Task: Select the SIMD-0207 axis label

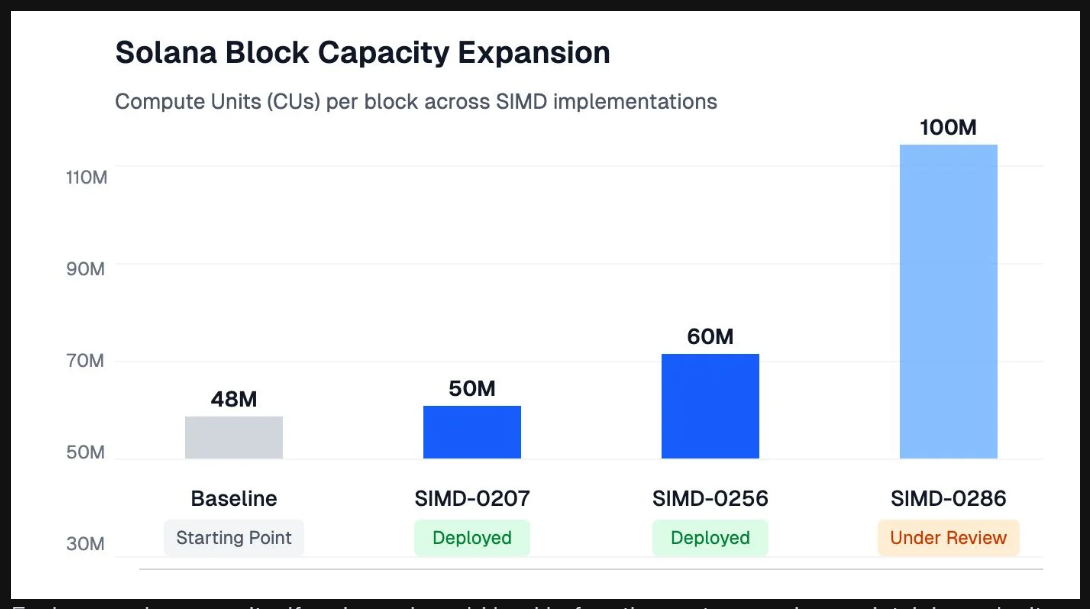Action: click(x=472, y=498)
